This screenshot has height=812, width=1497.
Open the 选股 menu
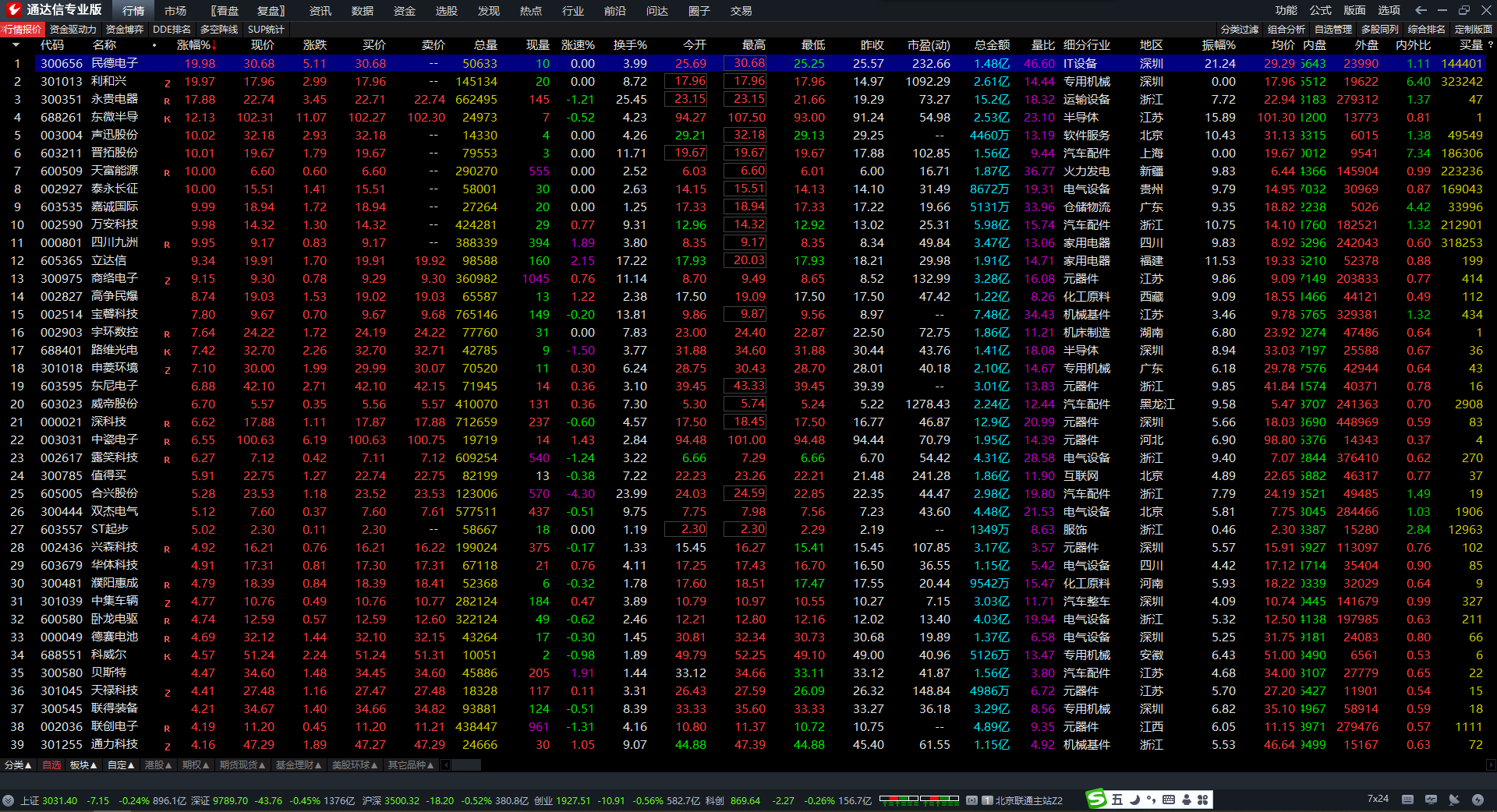pyautogui.click(x=447, y=11)
